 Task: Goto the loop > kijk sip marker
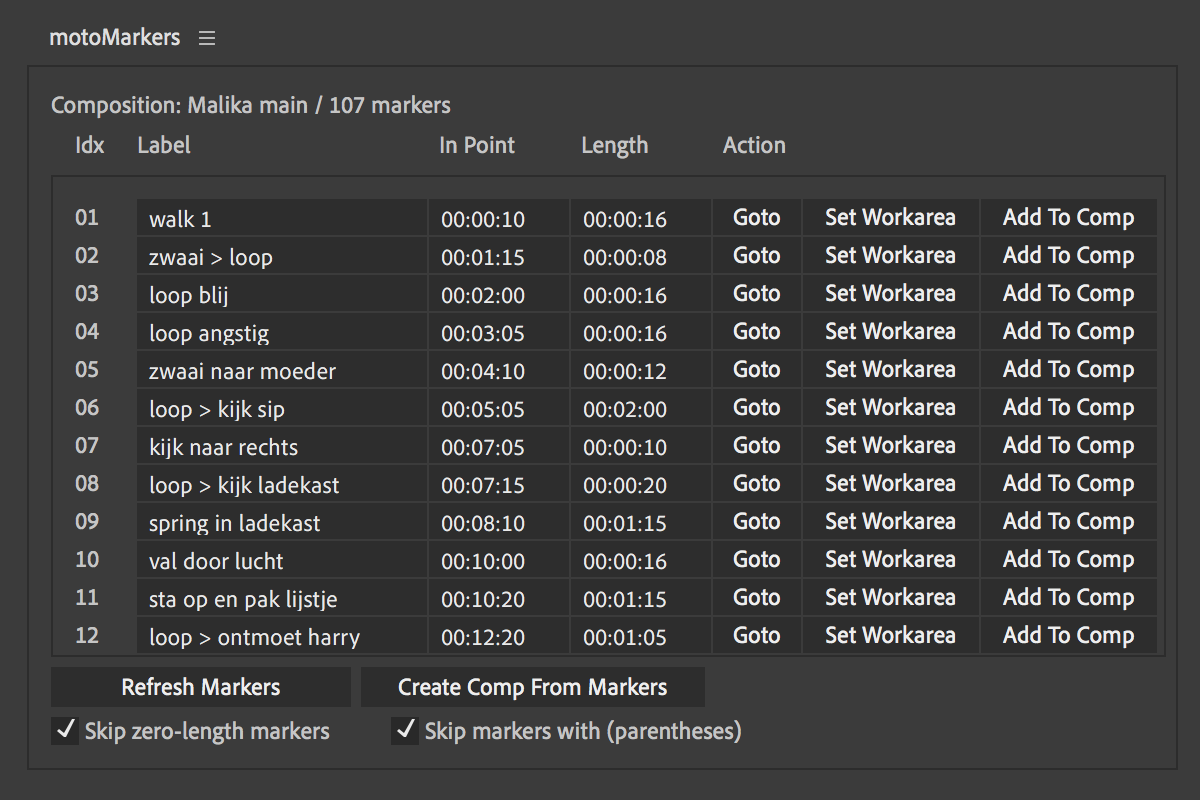coord(757,408)
